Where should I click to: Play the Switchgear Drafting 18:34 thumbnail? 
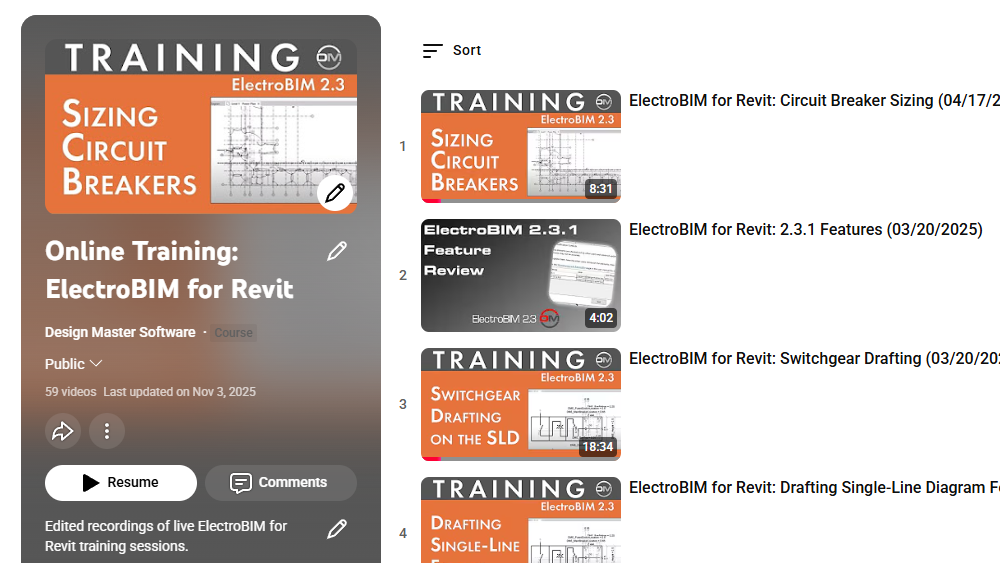click(x=520, y=404)
